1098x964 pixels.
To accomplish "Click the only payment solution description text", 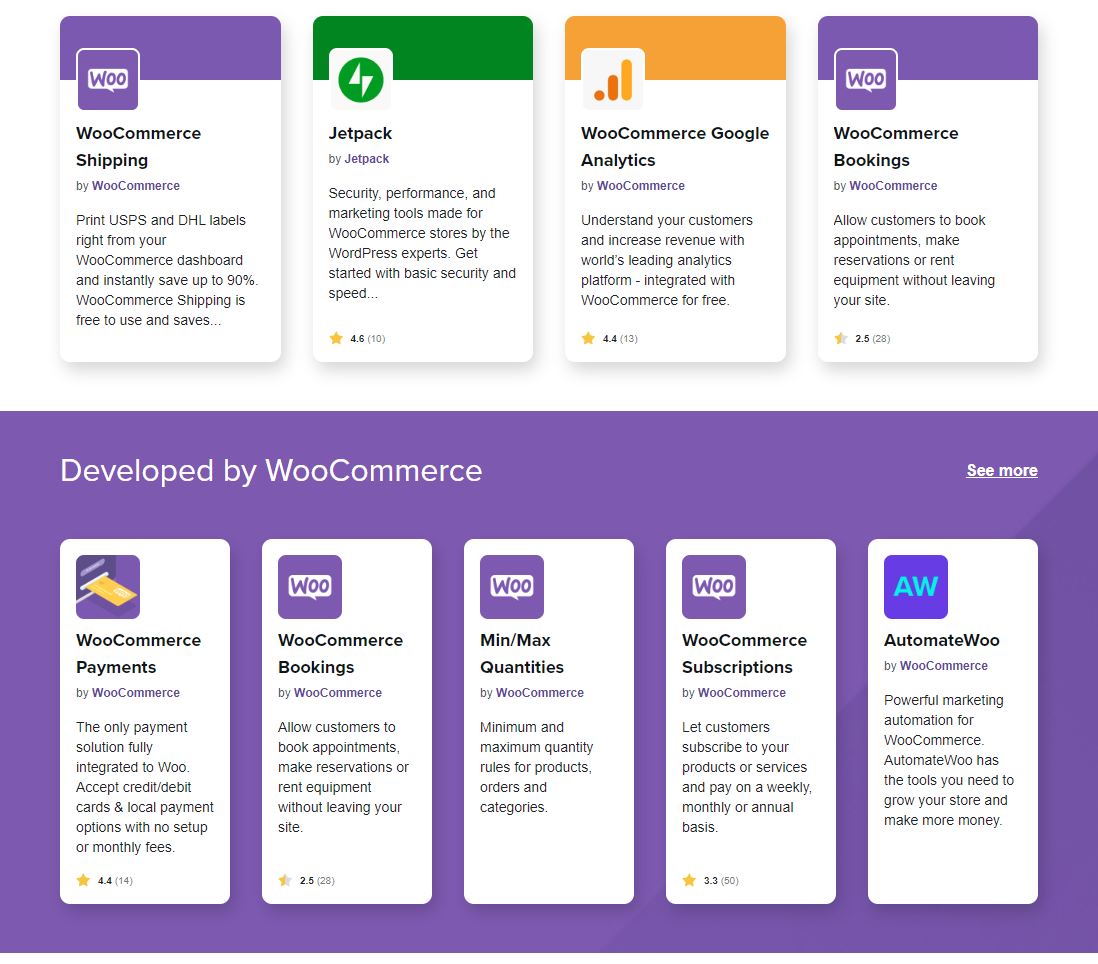I will [x=145, y=787].
